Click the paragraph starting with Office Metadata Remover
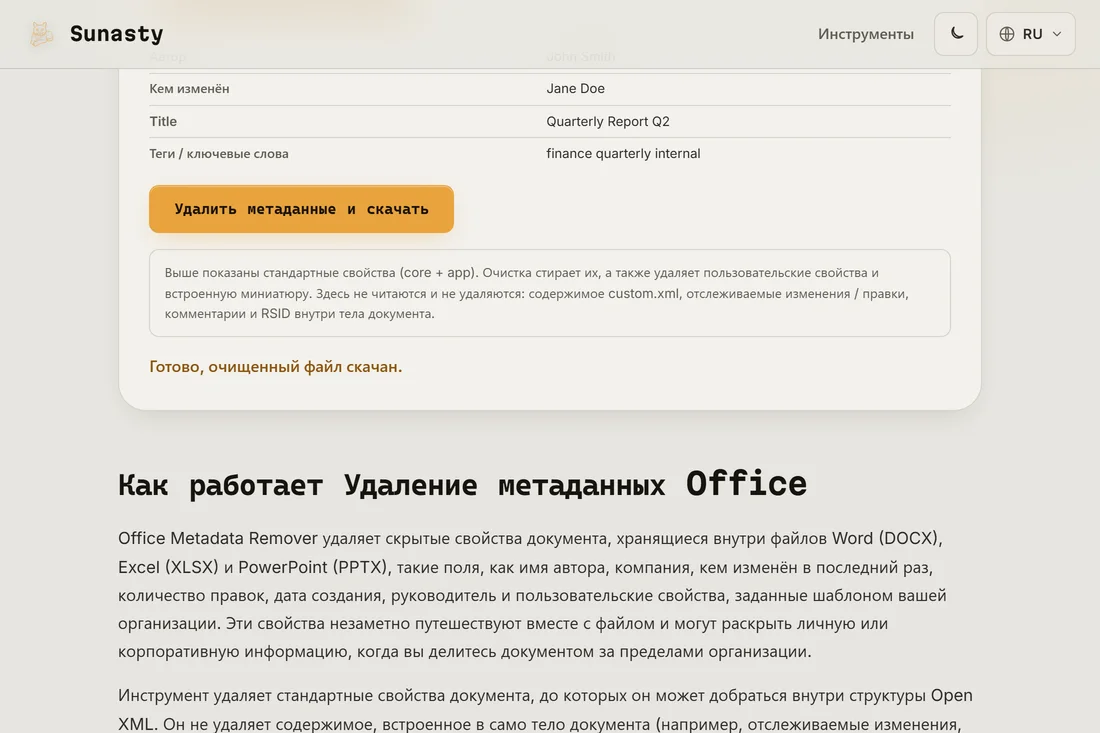The image size is (1100, 733). (533, 595)
